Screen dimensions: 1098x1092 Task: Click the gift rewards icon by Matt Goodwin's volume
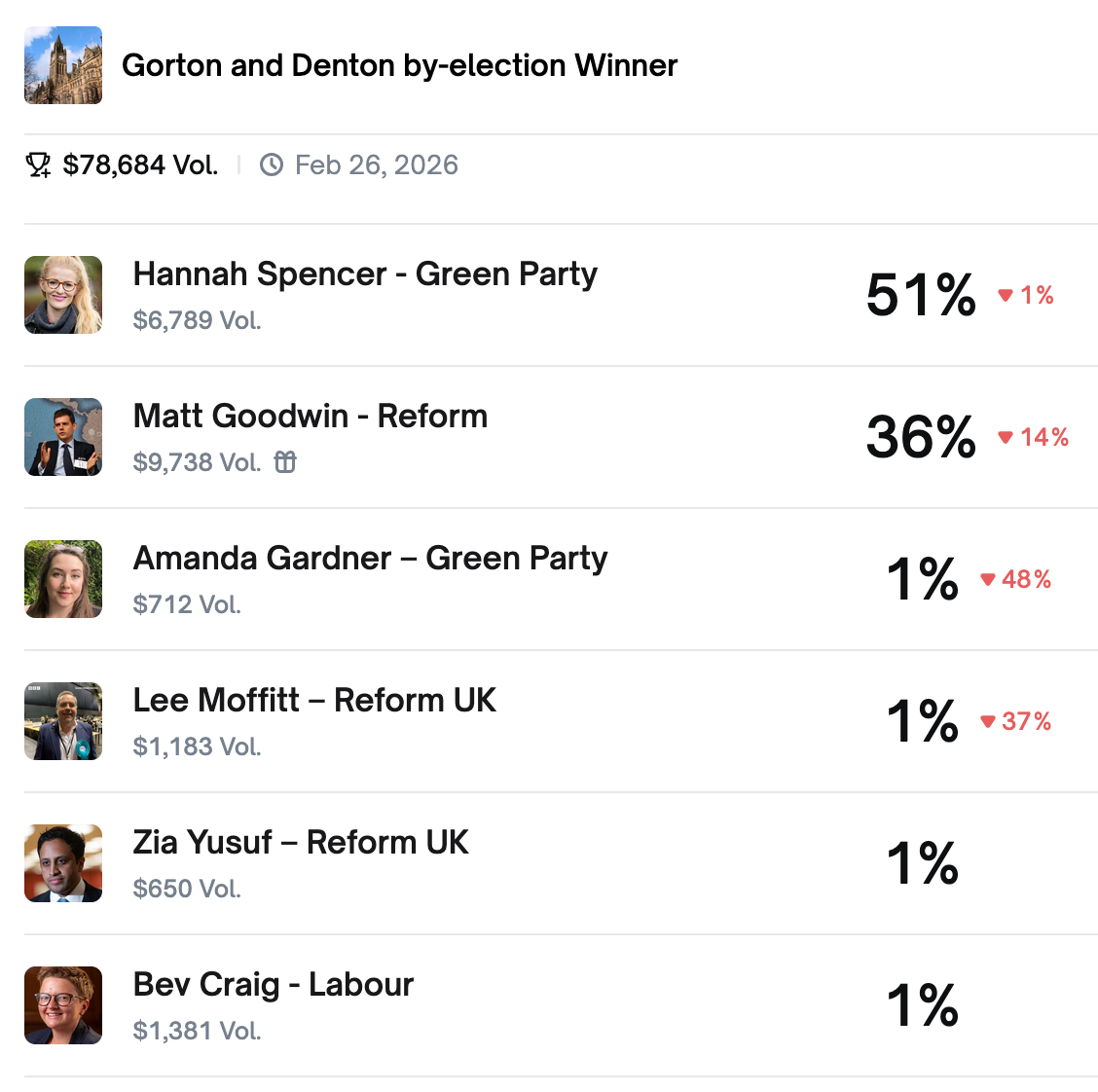point(285,462)
